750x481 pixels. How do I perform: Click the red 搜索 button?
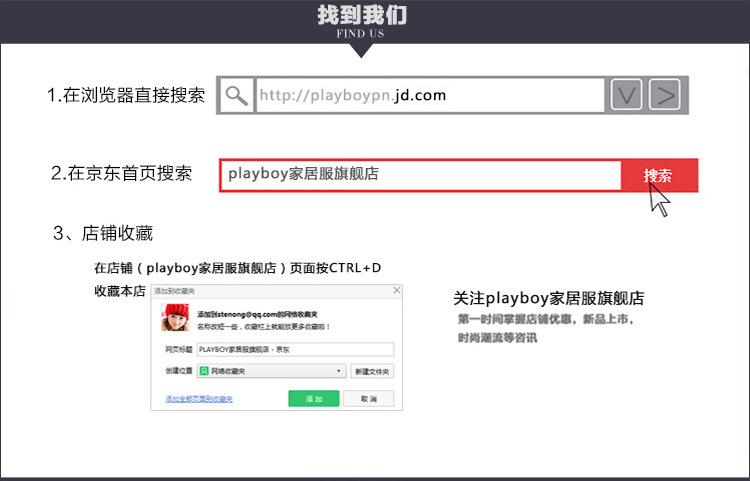pyautogui.click(x=660, y=175)
